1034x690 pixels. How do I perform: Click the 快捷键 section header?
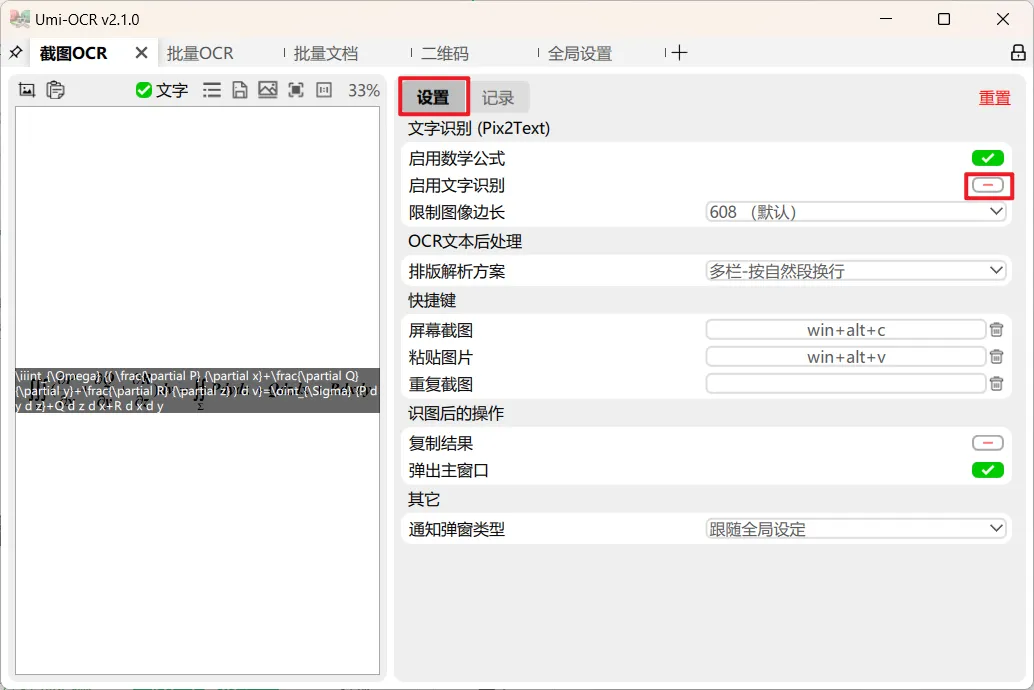point(432,301)
